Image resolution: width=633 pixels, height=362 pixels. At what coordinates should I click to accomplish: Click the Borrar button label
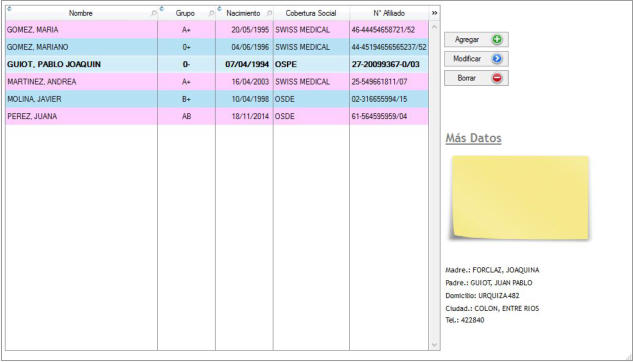pos(466,78)
